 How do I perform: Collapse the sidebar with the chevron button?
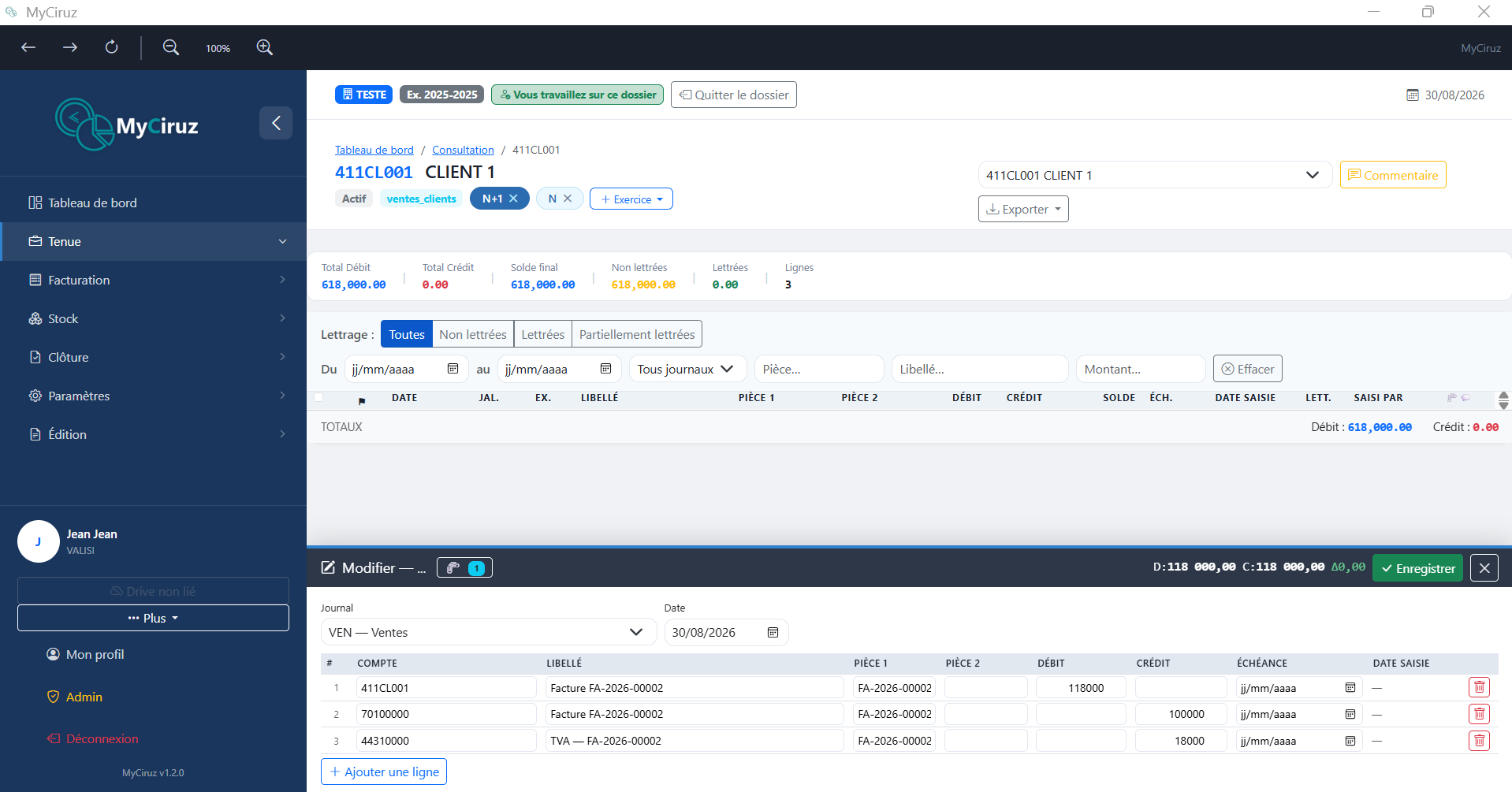pyautogui.click(x=276, y=123)
